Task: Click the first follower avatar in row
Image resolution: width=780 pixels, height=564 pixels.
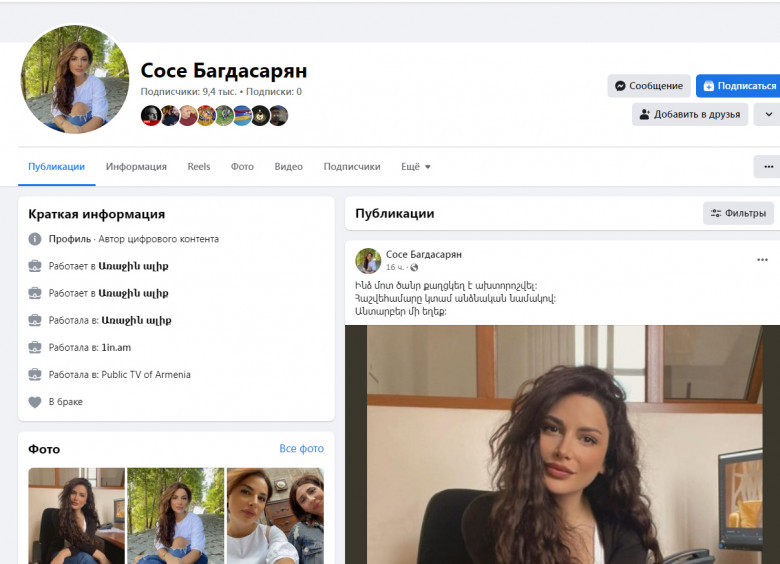Action: [150, 116]
